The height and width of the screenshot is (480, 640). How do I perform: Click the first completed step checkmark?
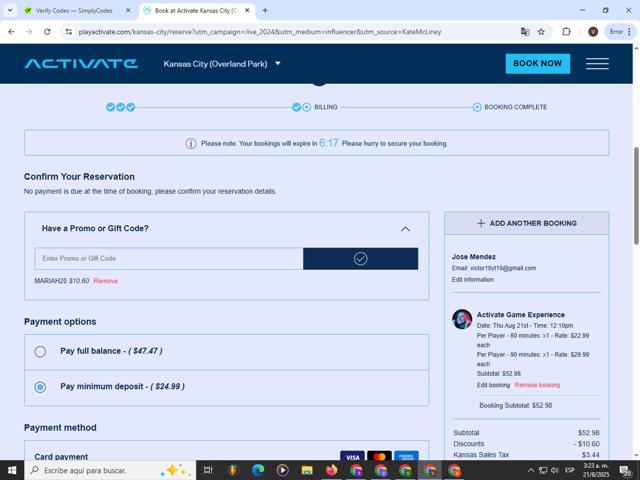point(110,107)
